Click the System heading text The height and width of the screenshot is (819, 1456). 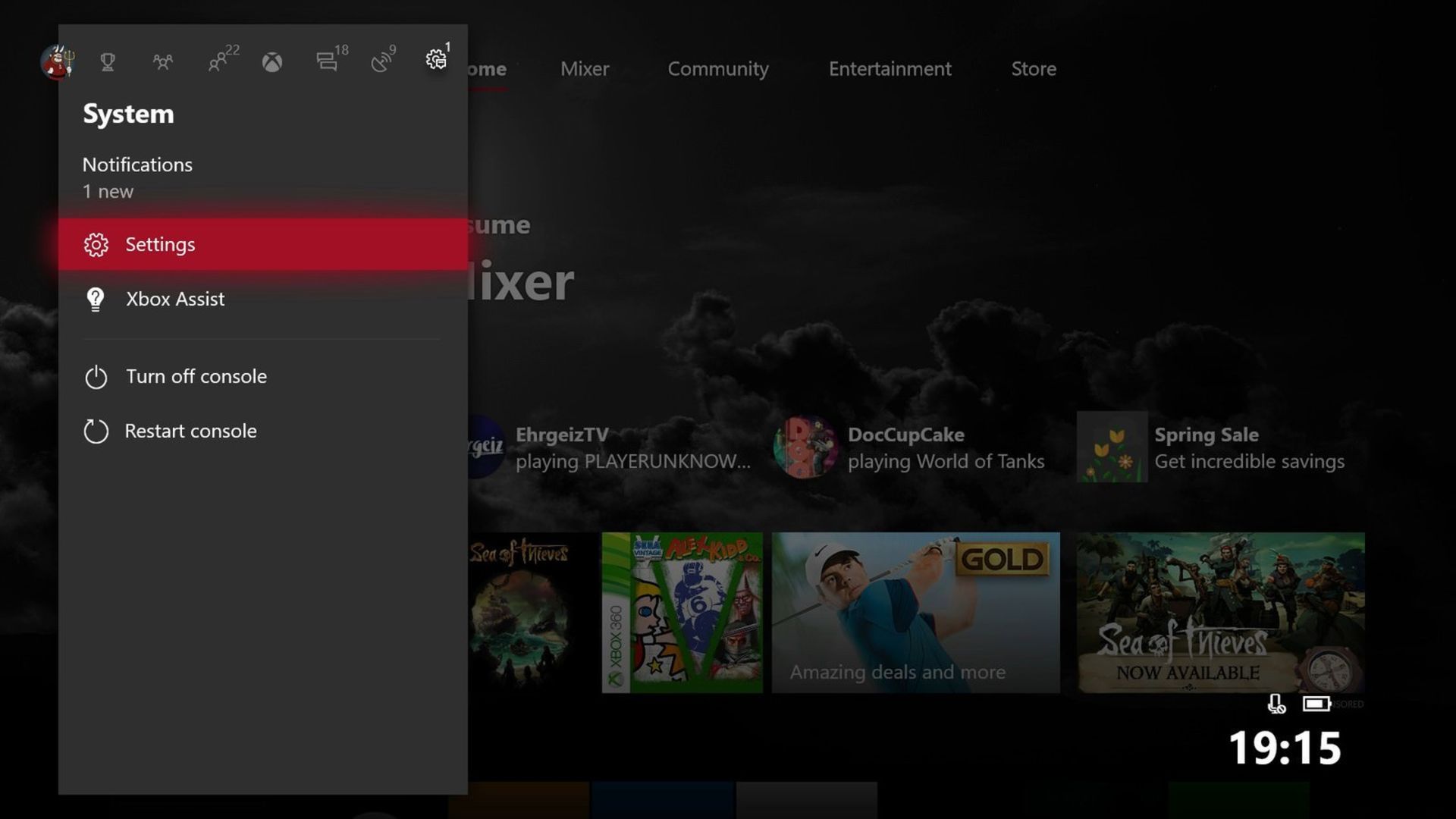point(128,114)
